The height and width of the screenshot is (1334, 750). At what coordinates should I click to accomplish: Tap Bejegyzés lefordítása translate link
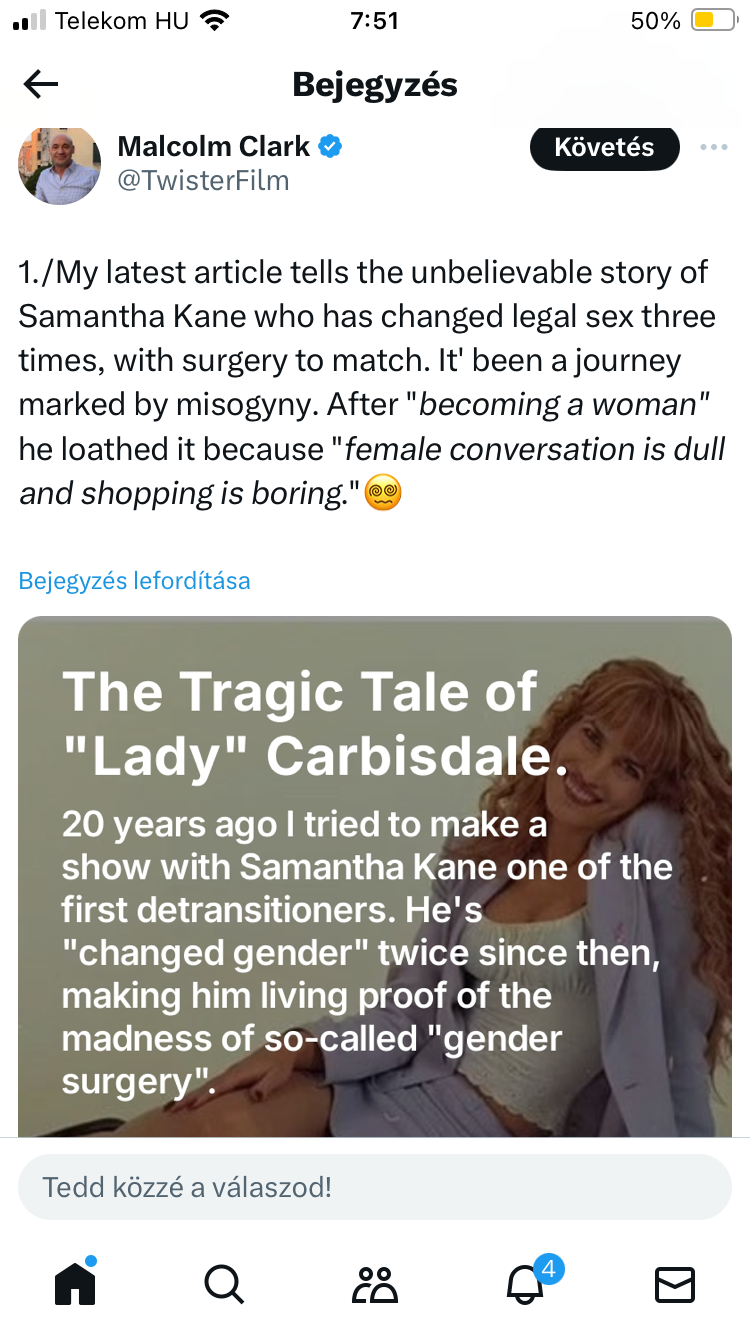pos(134,580)
